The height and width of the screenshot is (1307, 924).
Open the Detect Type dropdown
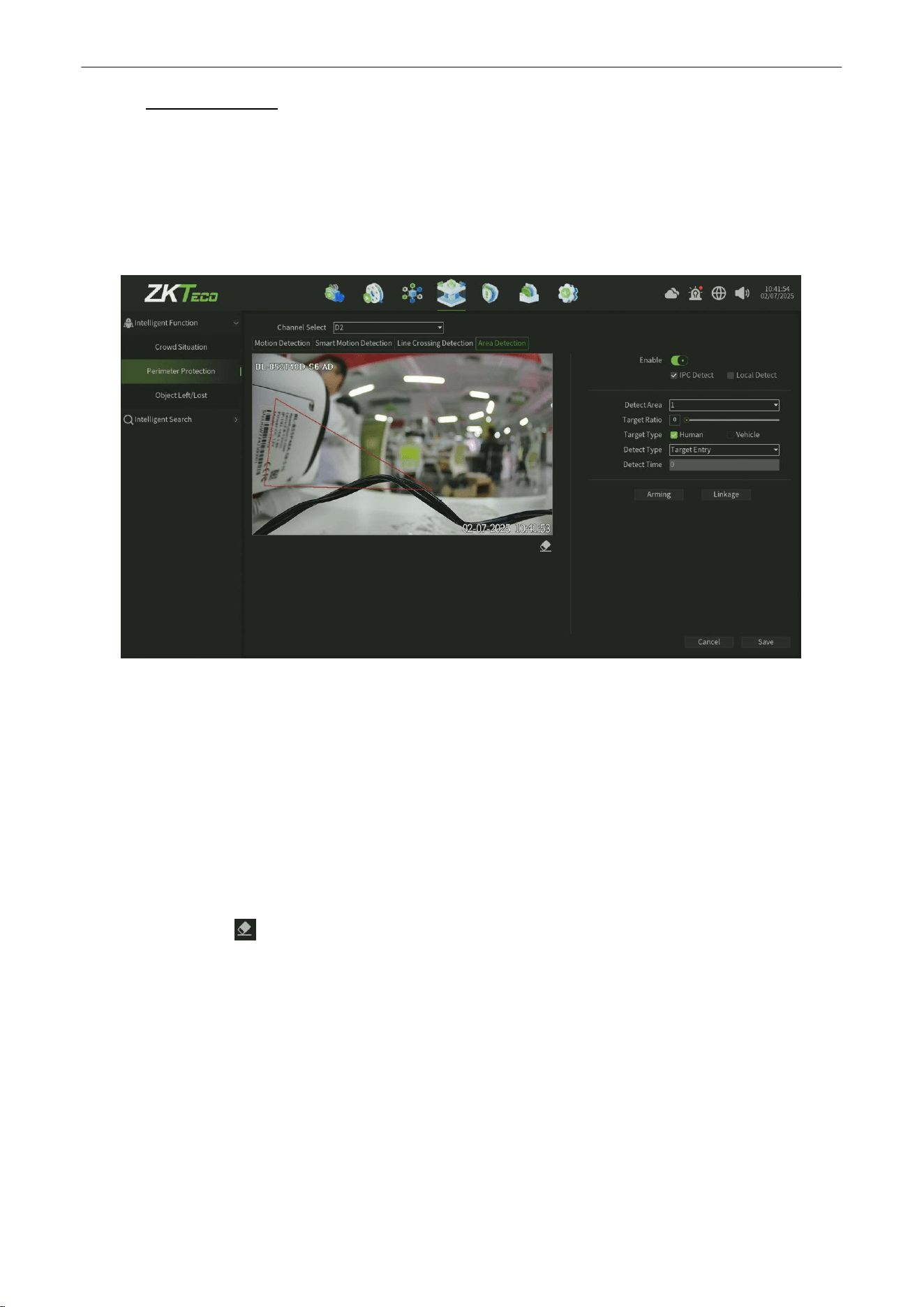tap(724, 450)
